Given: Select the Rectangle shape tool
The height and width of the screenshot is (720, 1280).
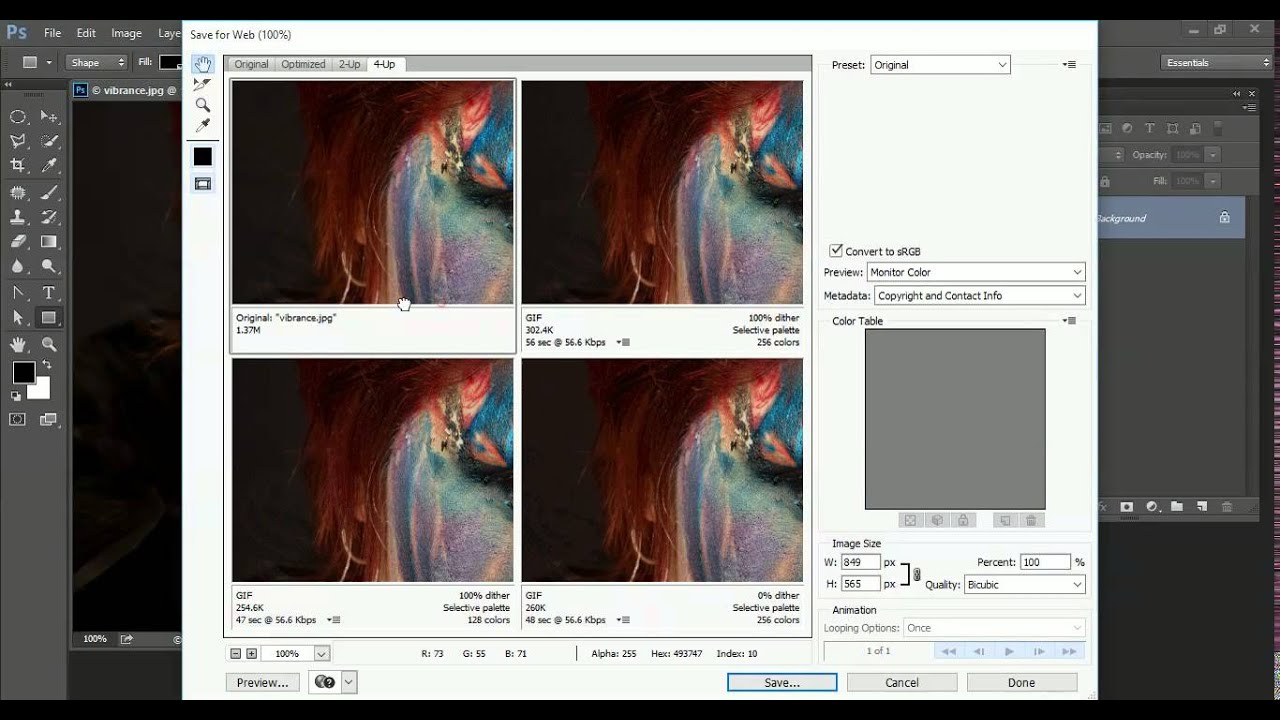Looking at the screenshot, I should (48, 318).
